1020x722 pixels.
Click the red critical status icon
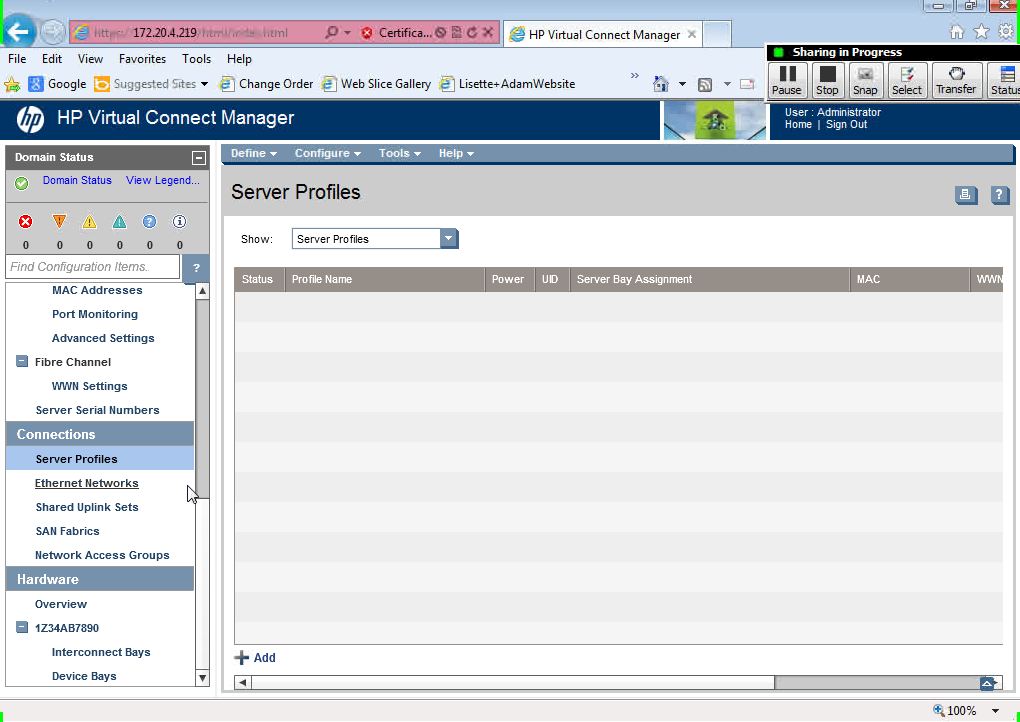25,222
